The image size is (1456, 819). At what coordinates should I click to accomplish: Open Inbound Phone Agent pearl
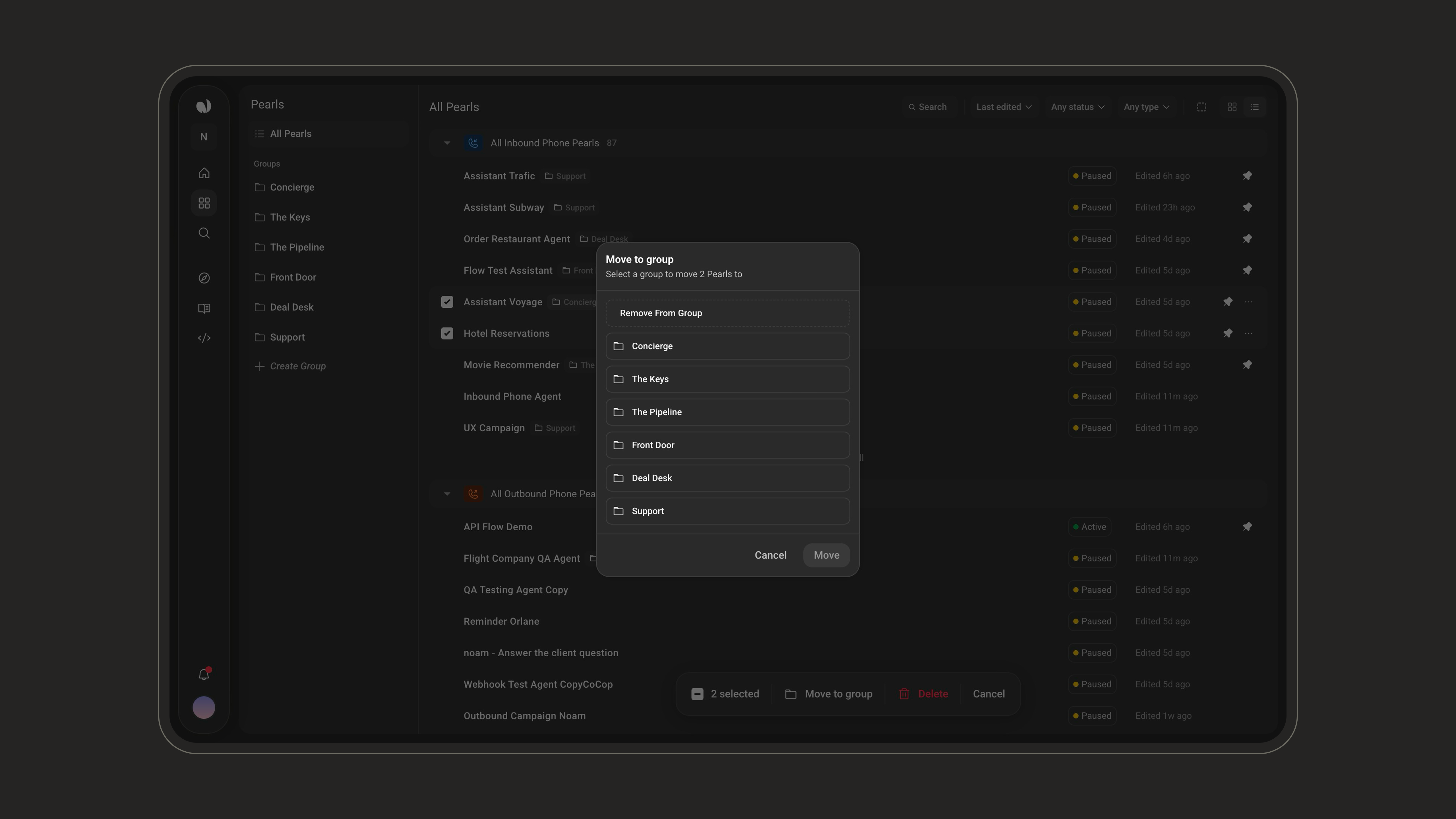tap(512, 397)
